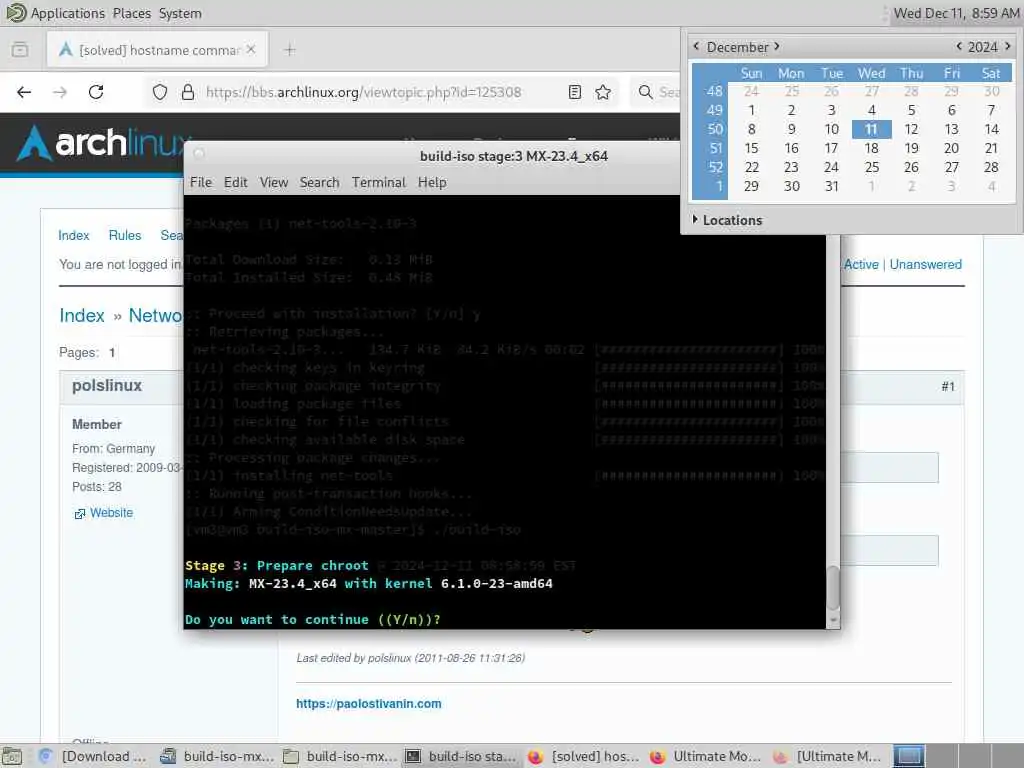1024x768 pixels.
Task: Go to previous year before 2024
Action: click(959, 46)
